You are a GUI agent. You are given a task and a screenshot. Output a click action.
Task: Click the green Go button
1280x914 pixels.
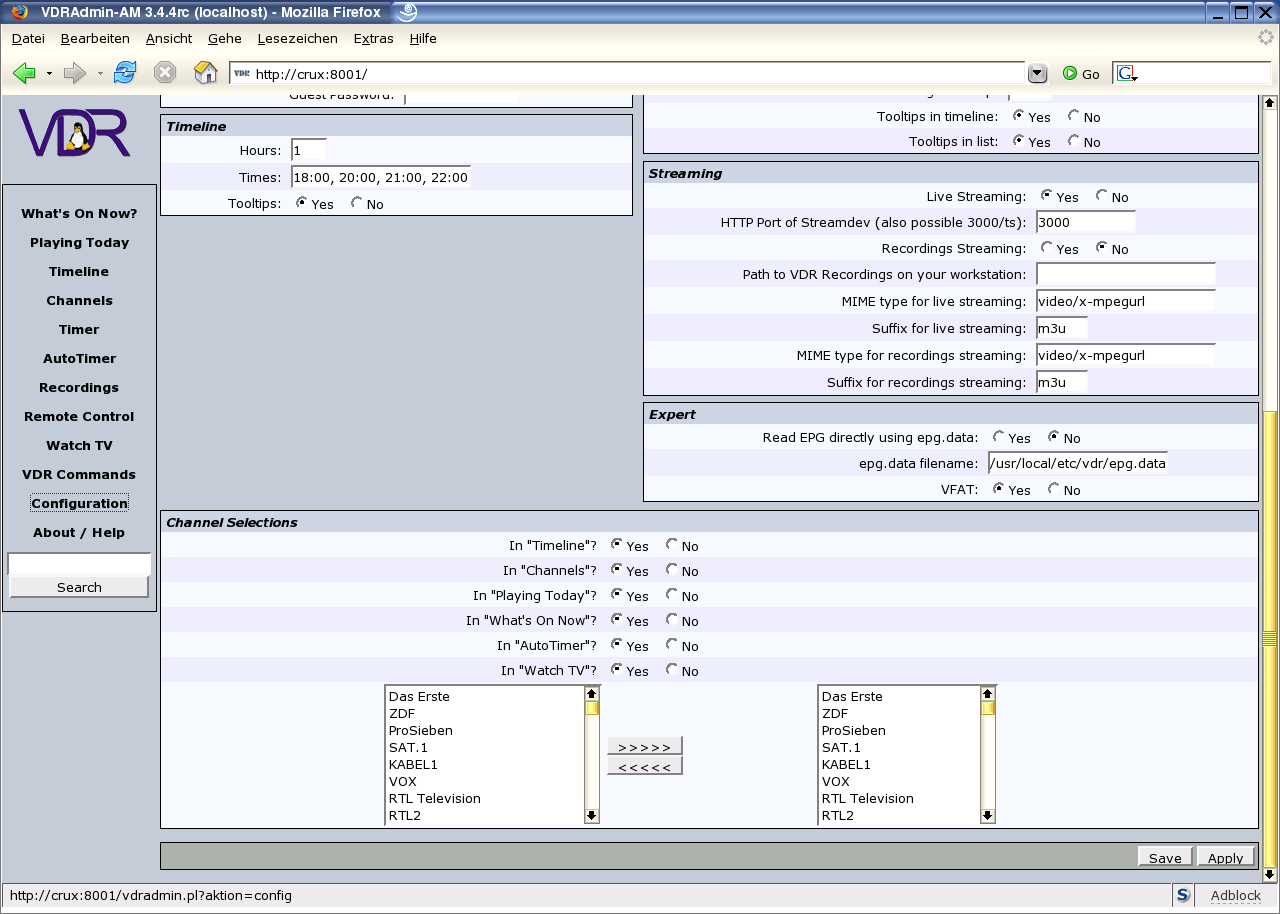coord(1081,74)
